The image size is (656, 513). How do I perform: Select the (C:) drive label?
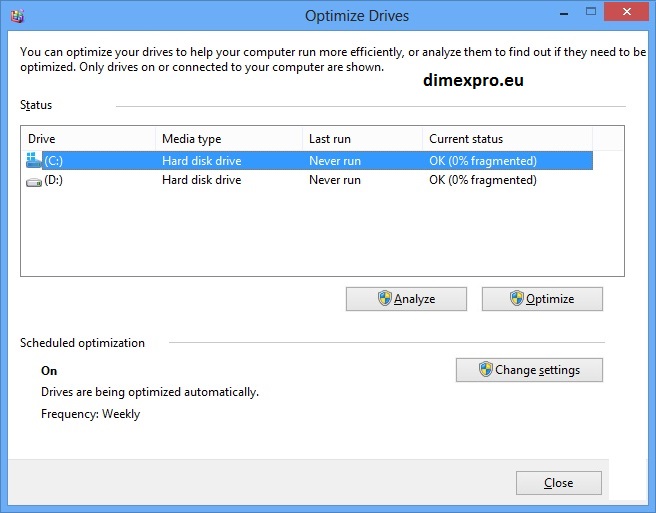click(x=54, y=161)
